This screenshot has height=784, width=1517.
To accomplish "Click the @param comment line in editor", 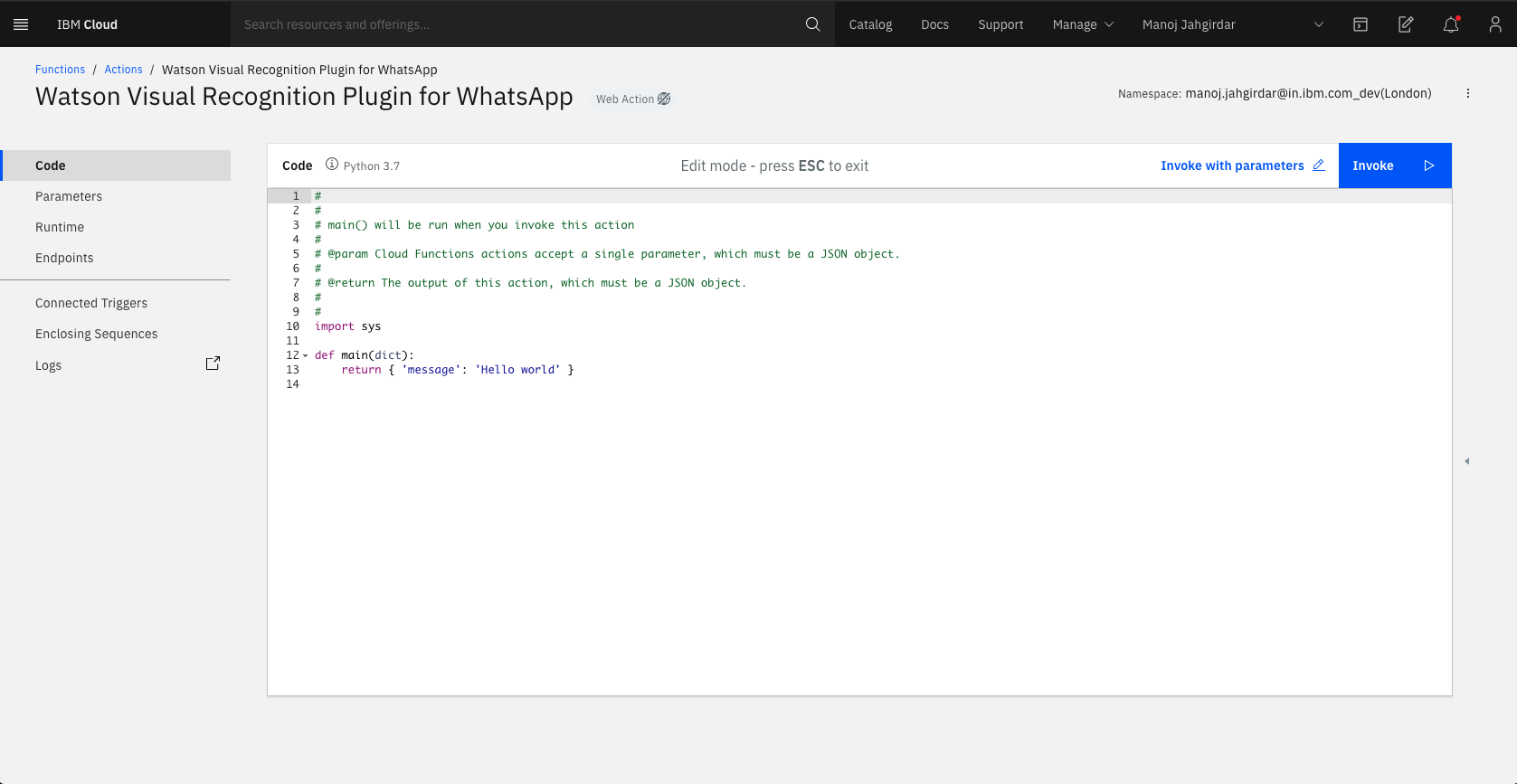I will (x=607, y=254).
